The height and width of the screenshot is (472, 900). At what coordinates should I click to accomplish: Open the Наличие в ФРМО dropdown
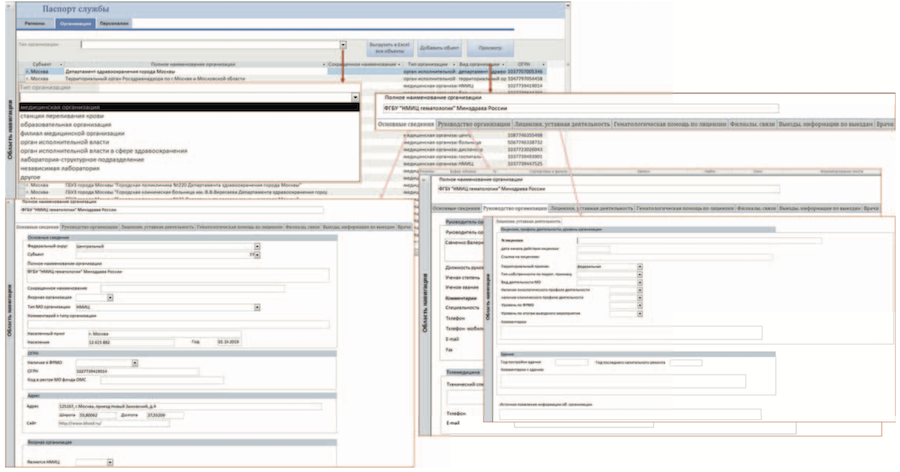[135, 363]
